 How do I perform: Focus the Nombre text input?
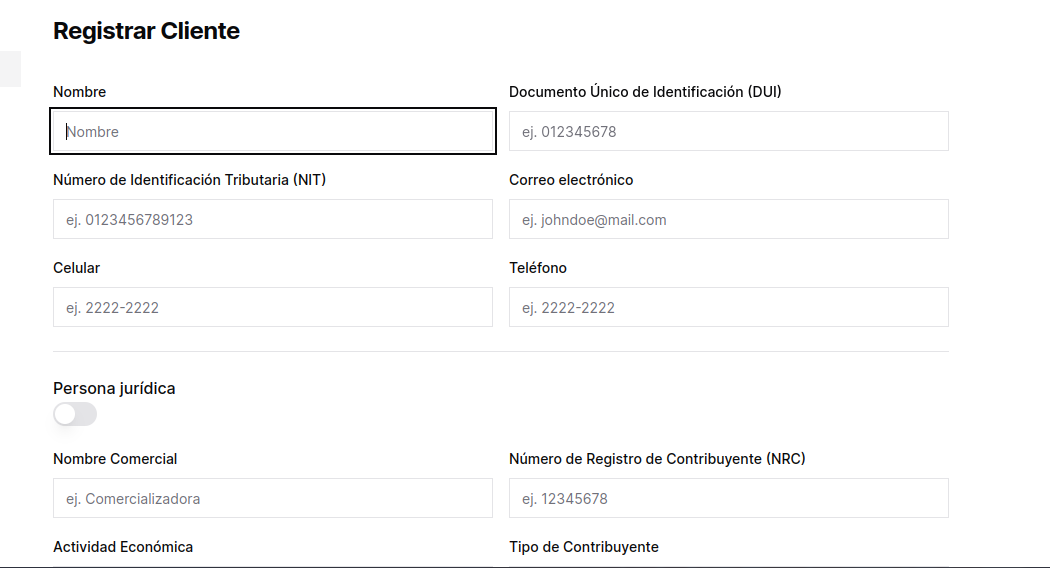pyautogui.click(x=272, y=131)
